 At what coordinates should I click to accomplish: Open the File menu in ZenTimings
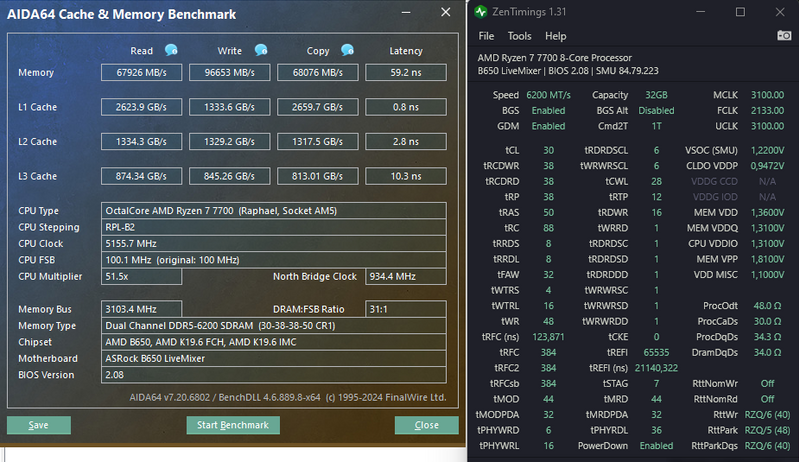click(x=486, y=36)
